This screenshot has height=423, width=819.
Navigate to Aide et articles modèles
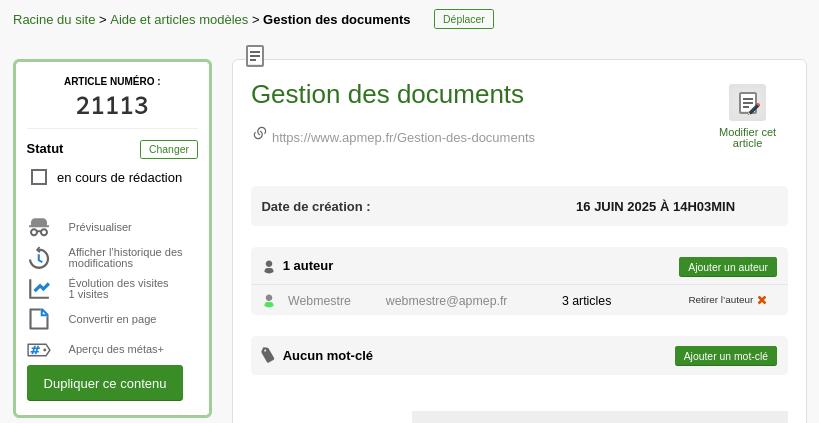[179, 19]
